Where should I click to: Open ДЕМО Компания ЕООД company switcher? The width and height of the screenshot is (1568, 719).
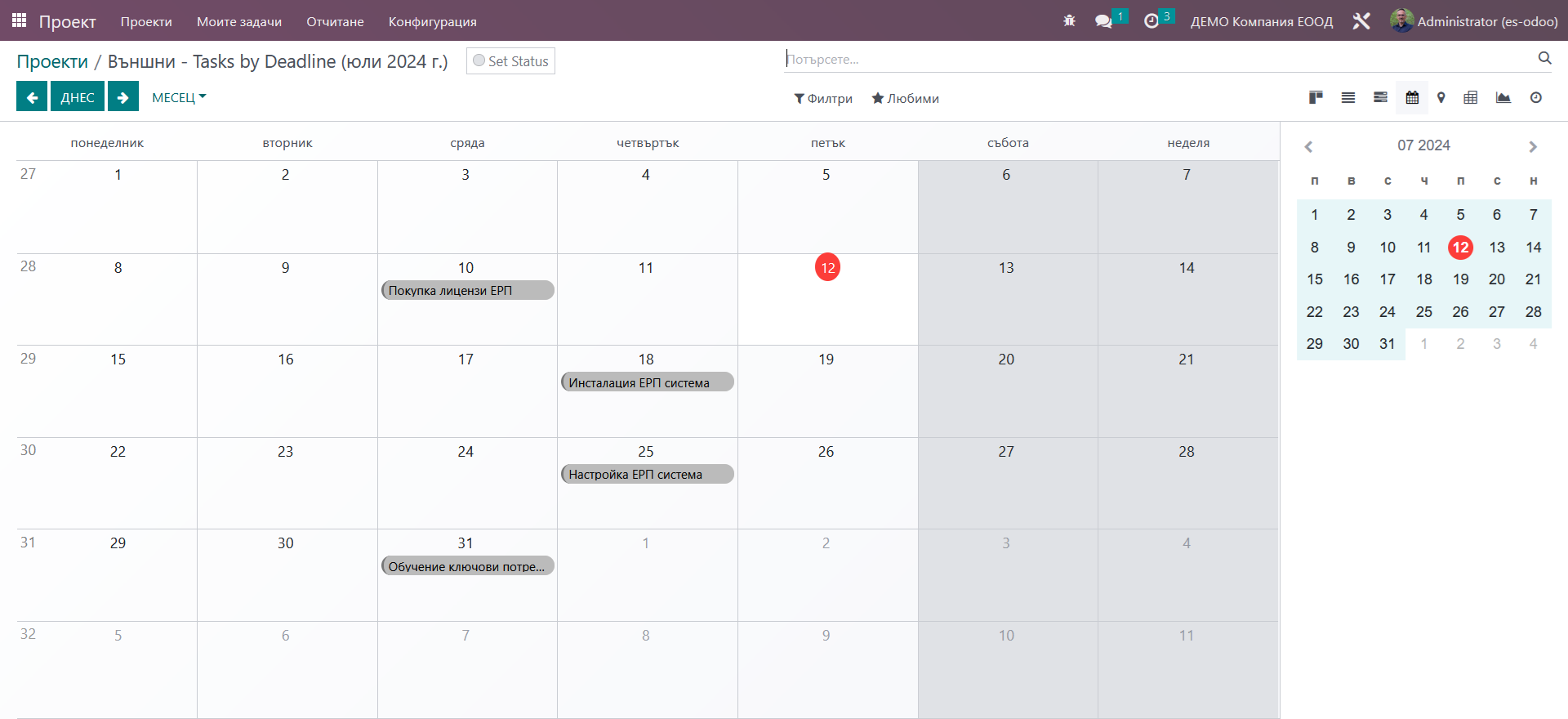pos(1262,21)
